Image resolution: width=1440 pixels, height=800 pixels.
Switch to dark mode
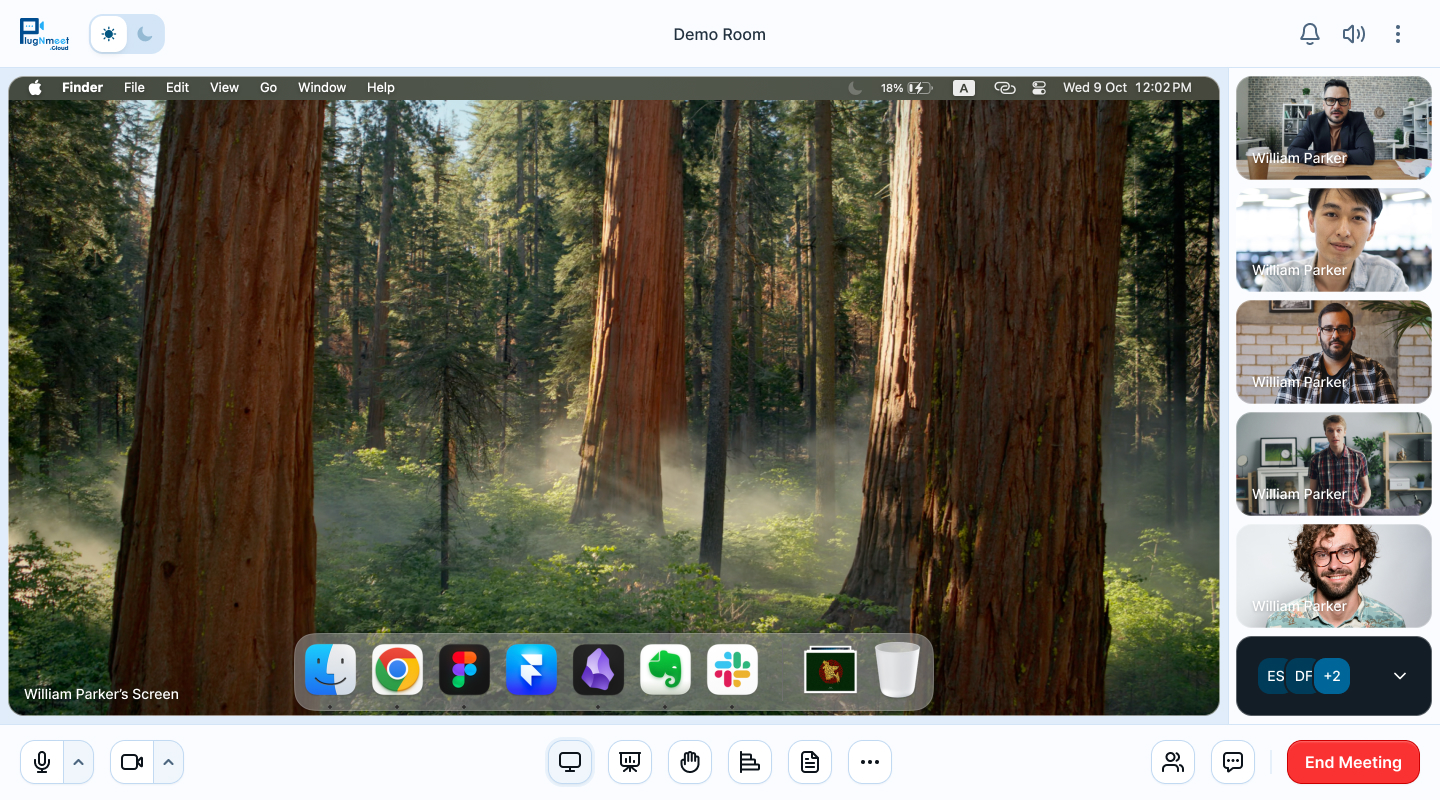click(145, 33)
